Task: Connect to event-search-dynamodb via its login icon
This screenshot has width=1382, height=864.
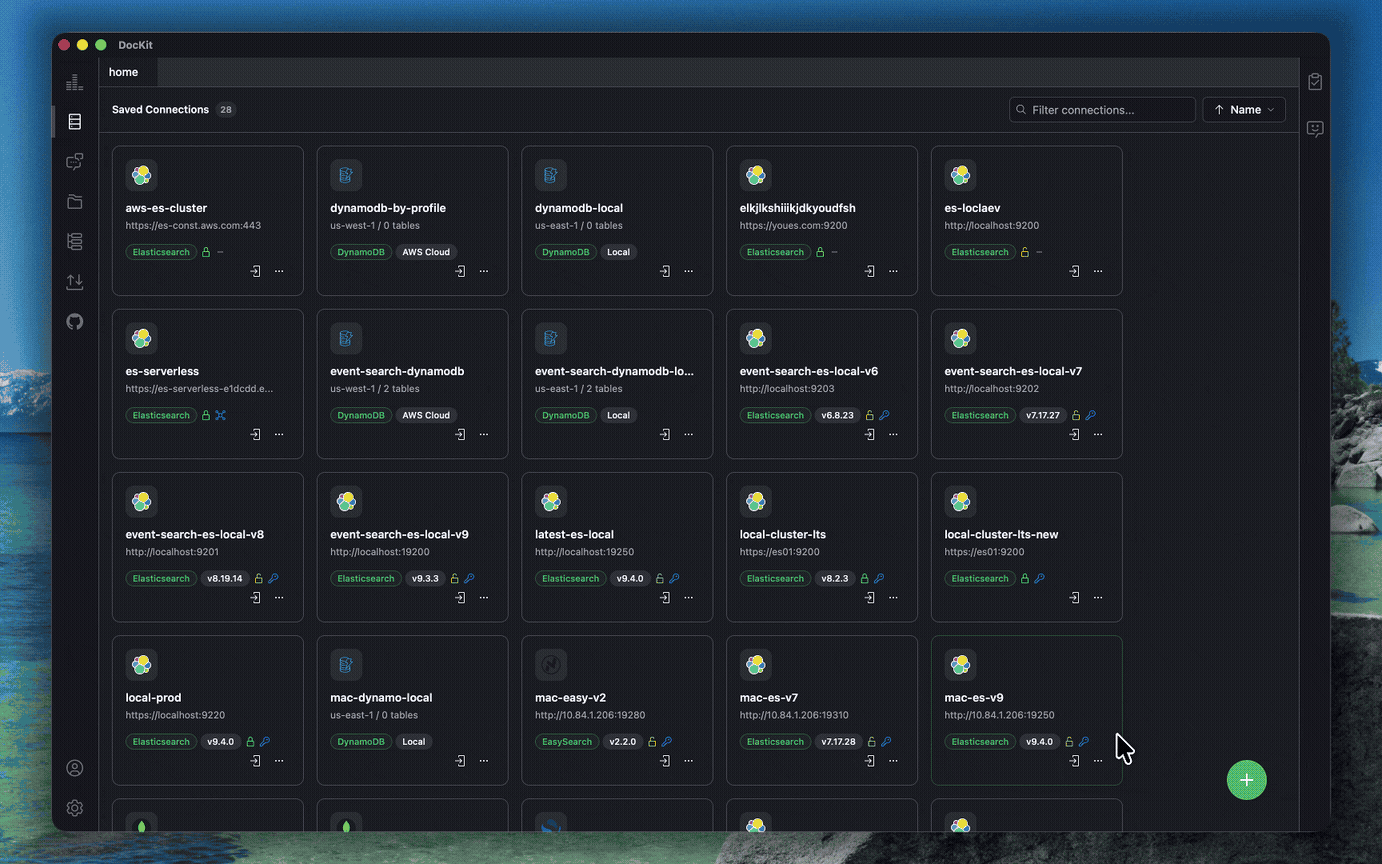Action: 460,434
